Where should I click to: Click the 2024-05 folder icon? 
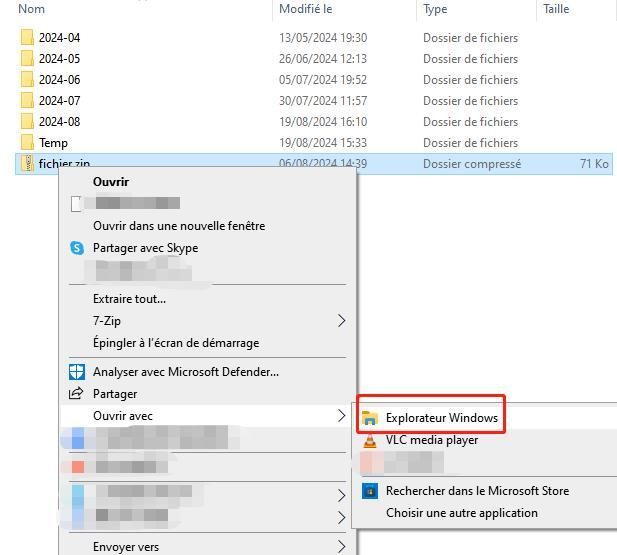(x=27, y=58)
